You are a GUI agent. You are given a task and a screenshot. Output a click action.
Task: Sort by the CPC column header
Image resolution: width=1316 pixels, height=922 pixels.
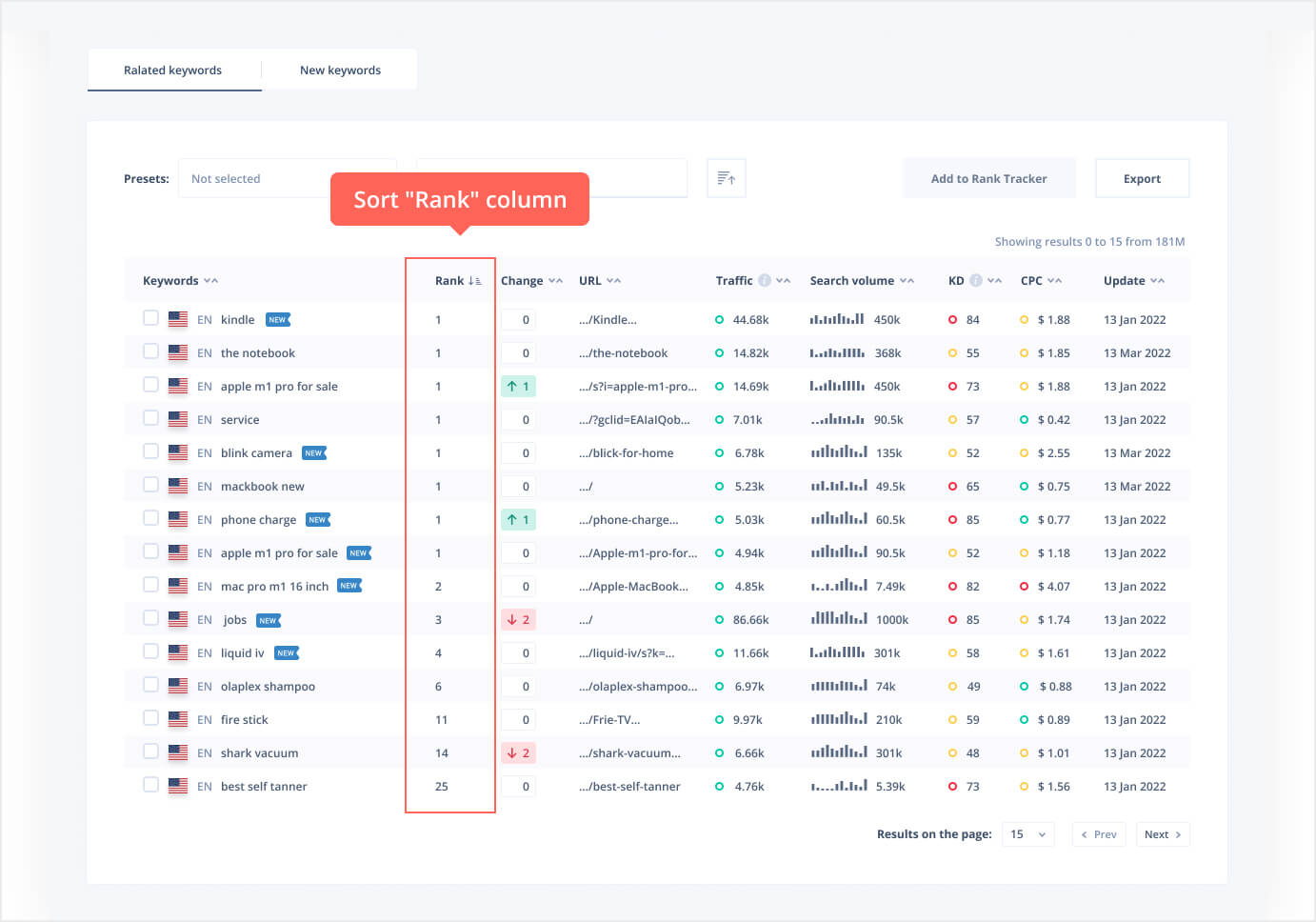[1041, 281]
